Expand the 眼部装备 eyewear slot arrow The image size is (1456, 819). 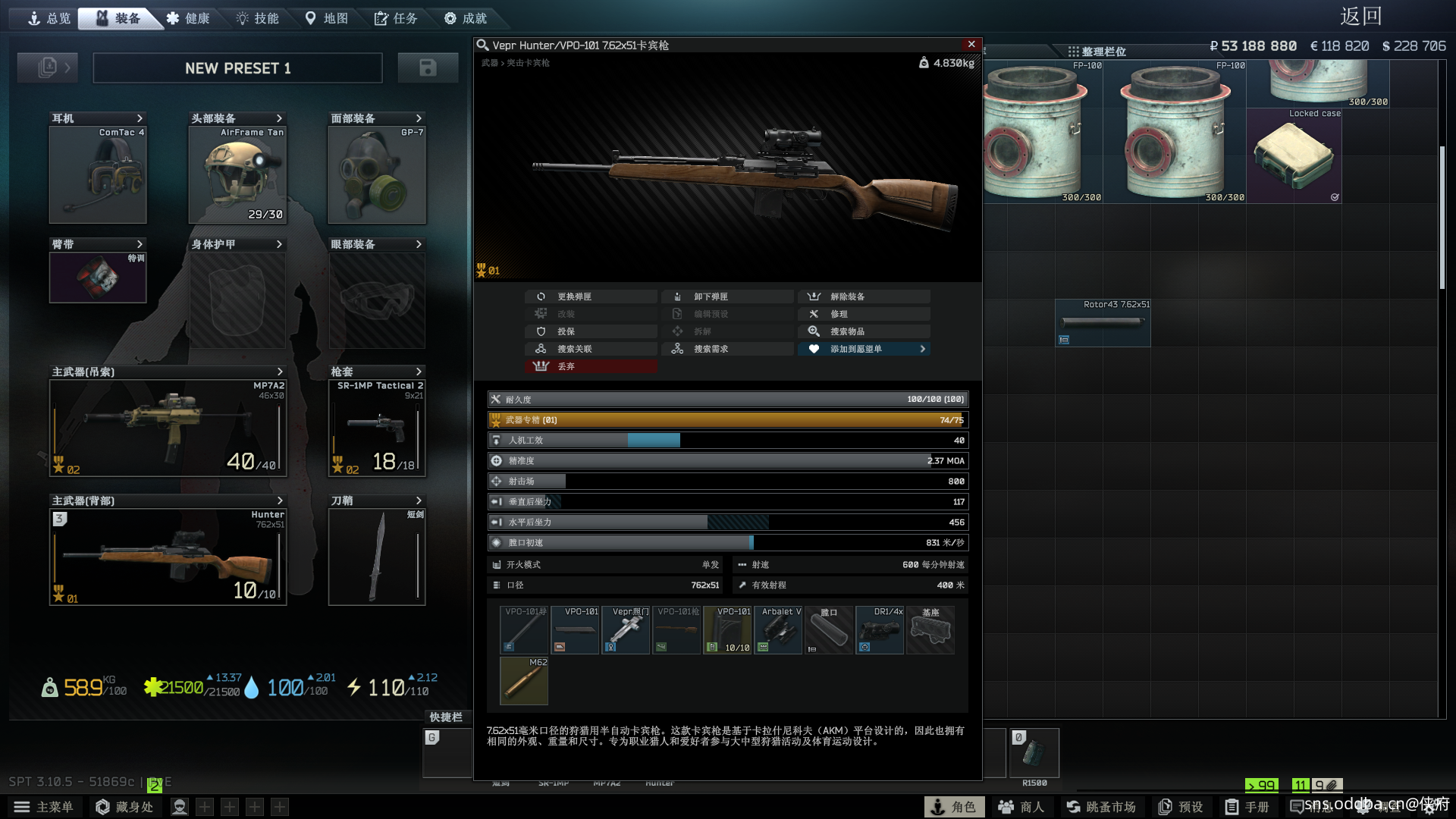coord(419,244)
